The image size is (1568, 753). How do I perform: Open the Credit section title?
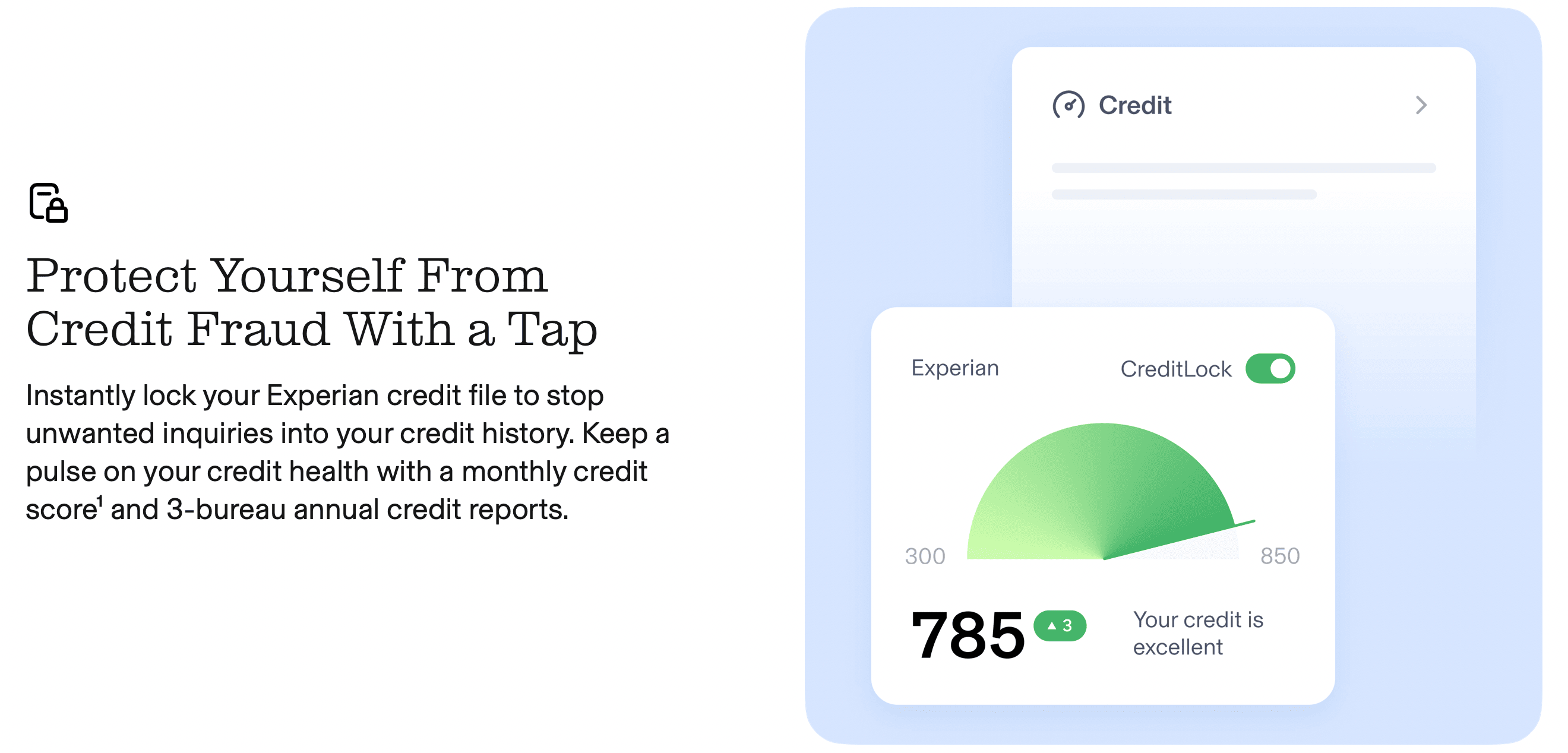(x=1134, y=105)
